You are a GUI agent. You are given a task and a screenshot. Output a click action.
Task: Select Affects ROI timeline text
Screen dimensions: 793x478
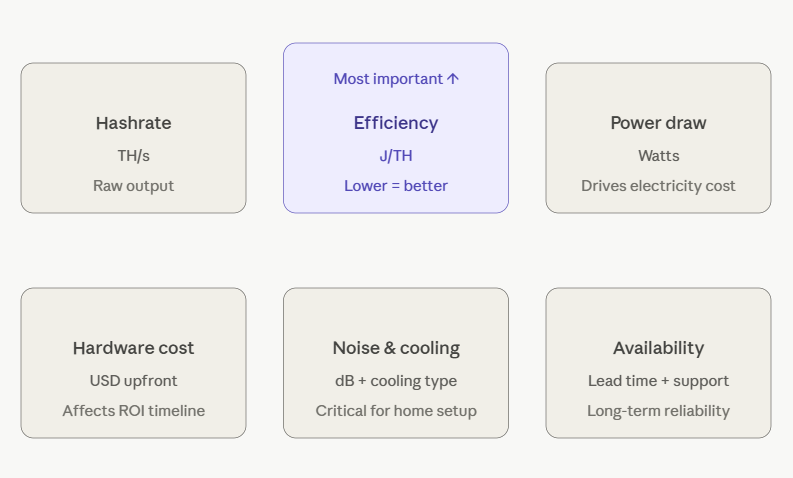(134, 411)
